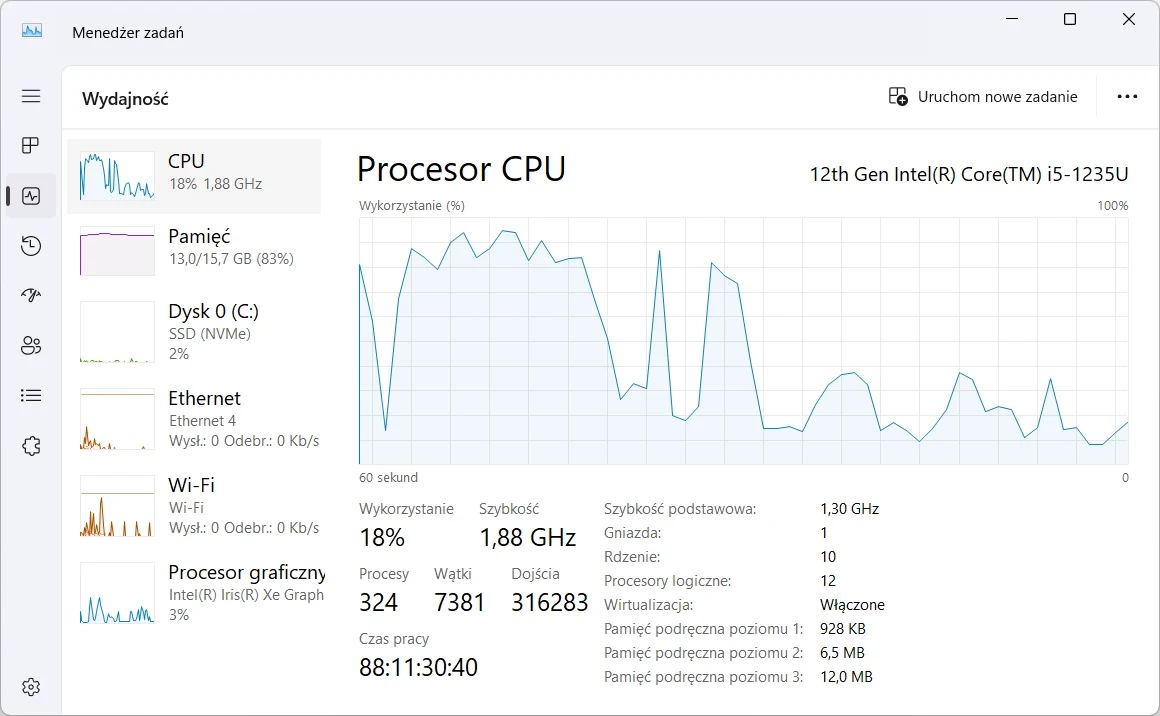1160x716 pixels.
Task: Open Task Manager settings via bottom gear icon
Action: point(30,686)
